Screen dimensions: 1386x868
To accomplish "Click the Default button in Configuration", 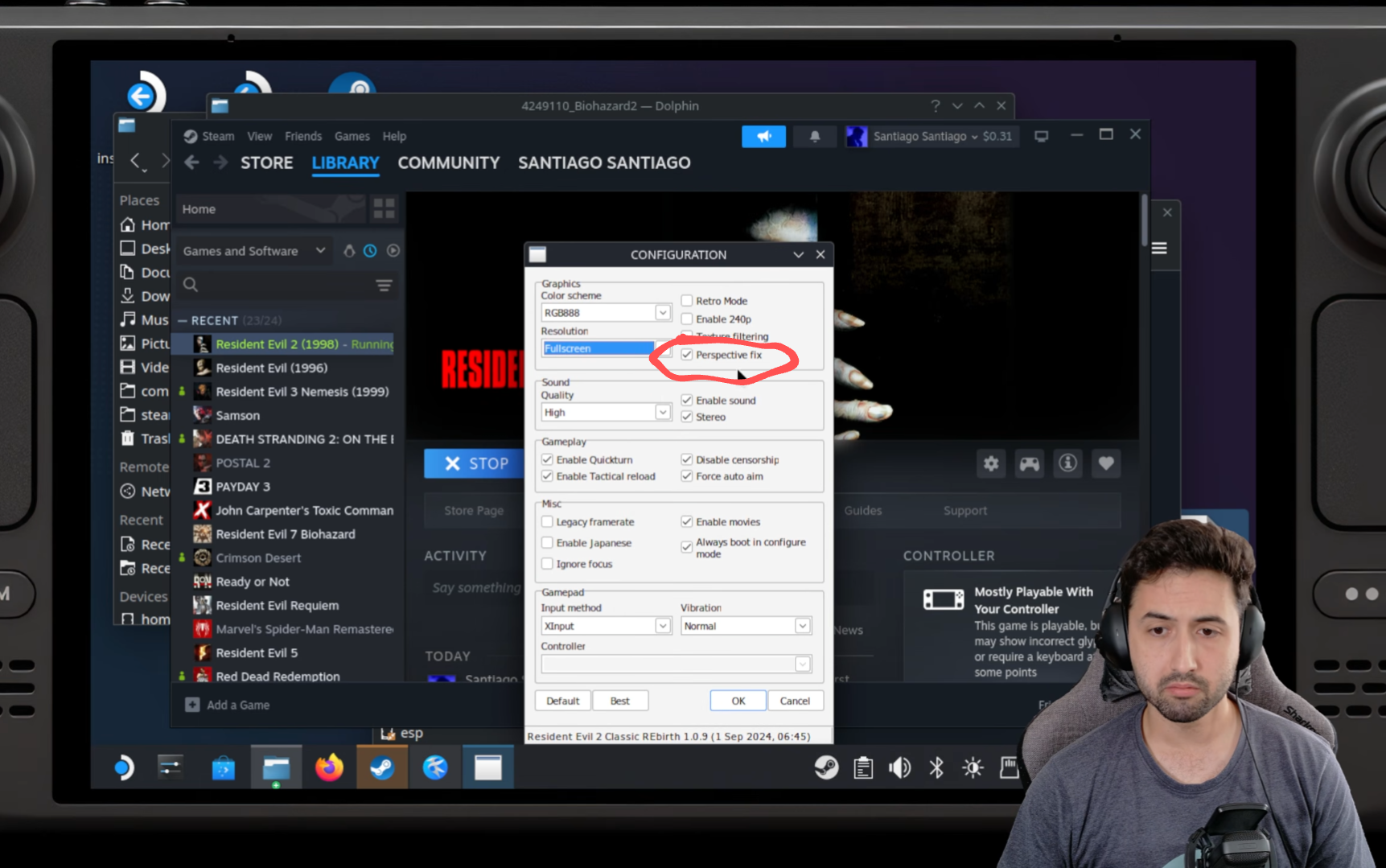I will 563,701.
